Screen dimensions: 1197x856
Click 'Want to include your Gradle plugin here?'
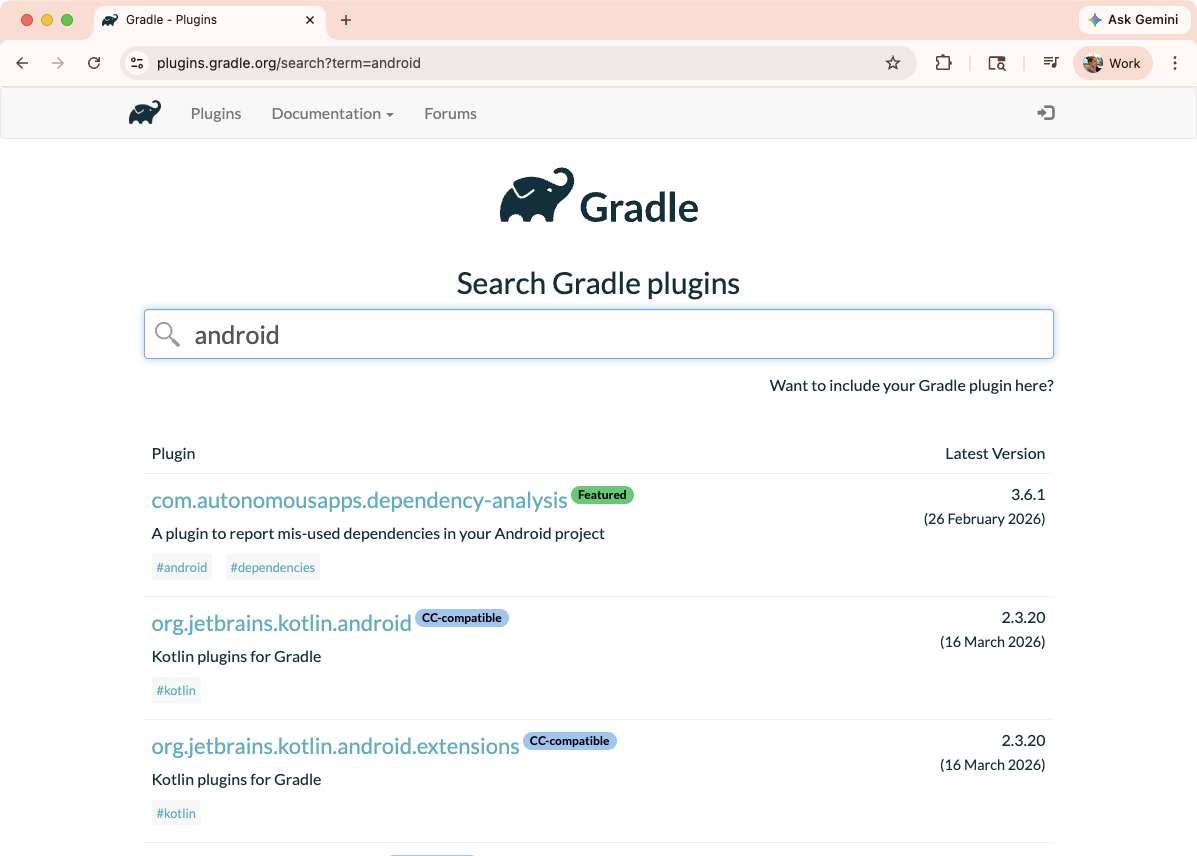911,385
